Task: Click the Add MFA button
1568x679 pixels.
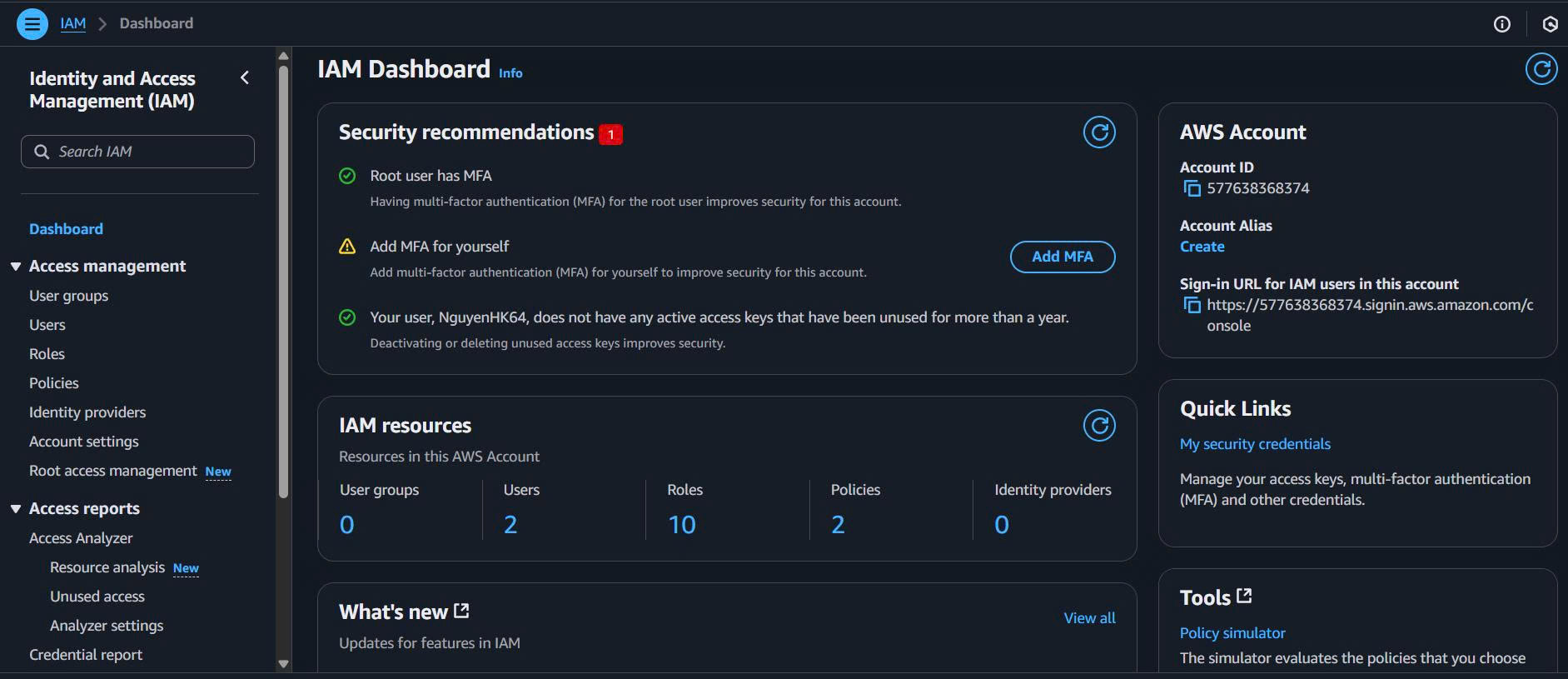Action: (x=1062, y=257)
